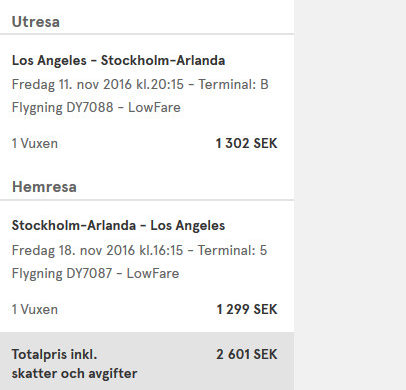Click the Los Angeles – Stockholm-Arlanda route title
406x390 pixels.
(118, 60)
